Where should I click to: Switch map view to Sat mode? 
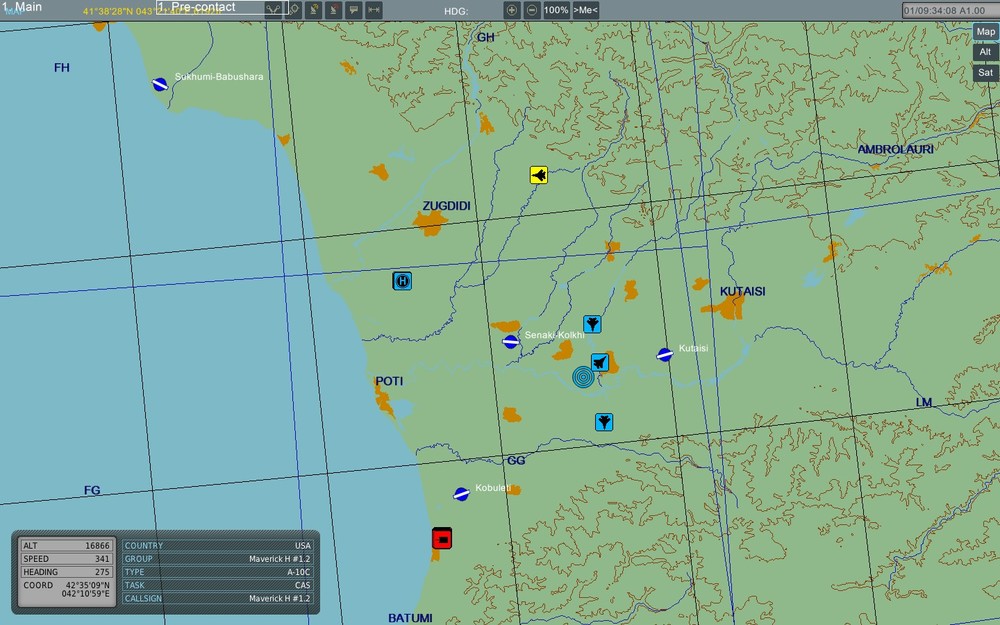[x=985, y=72]
